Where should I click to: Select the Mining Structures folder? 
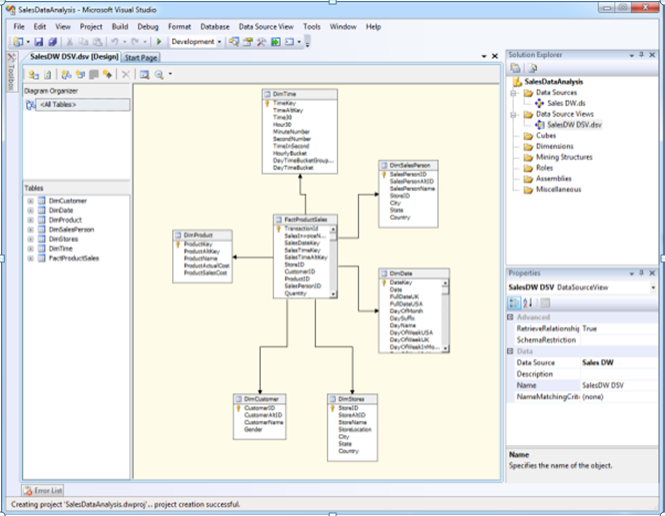pos(564,157)
